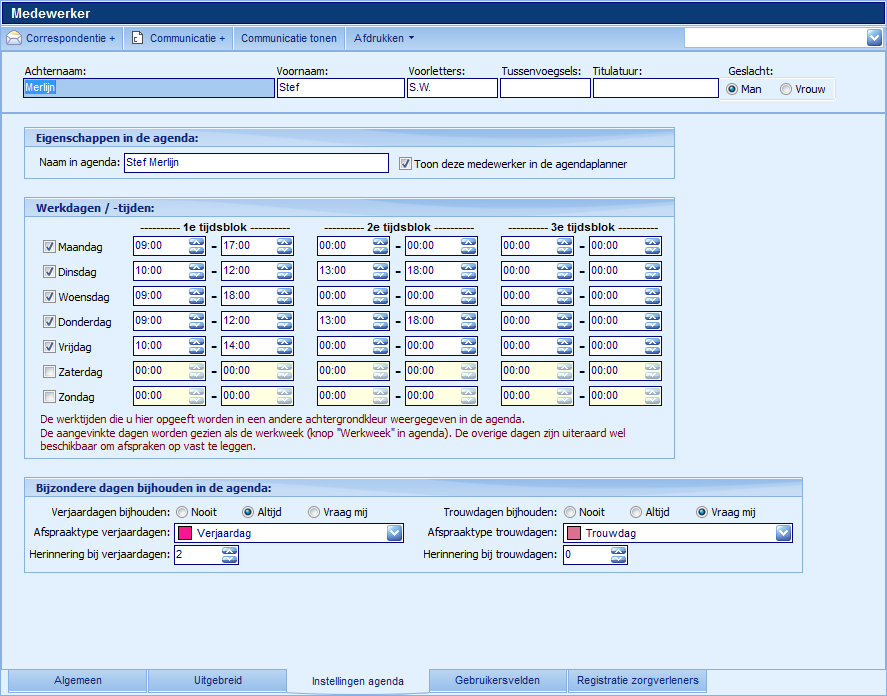Image resolution: width=887 pixels, height=696 pixels.
Task: Click the empty Tussenvoegsels field
Action: point(545,88)
